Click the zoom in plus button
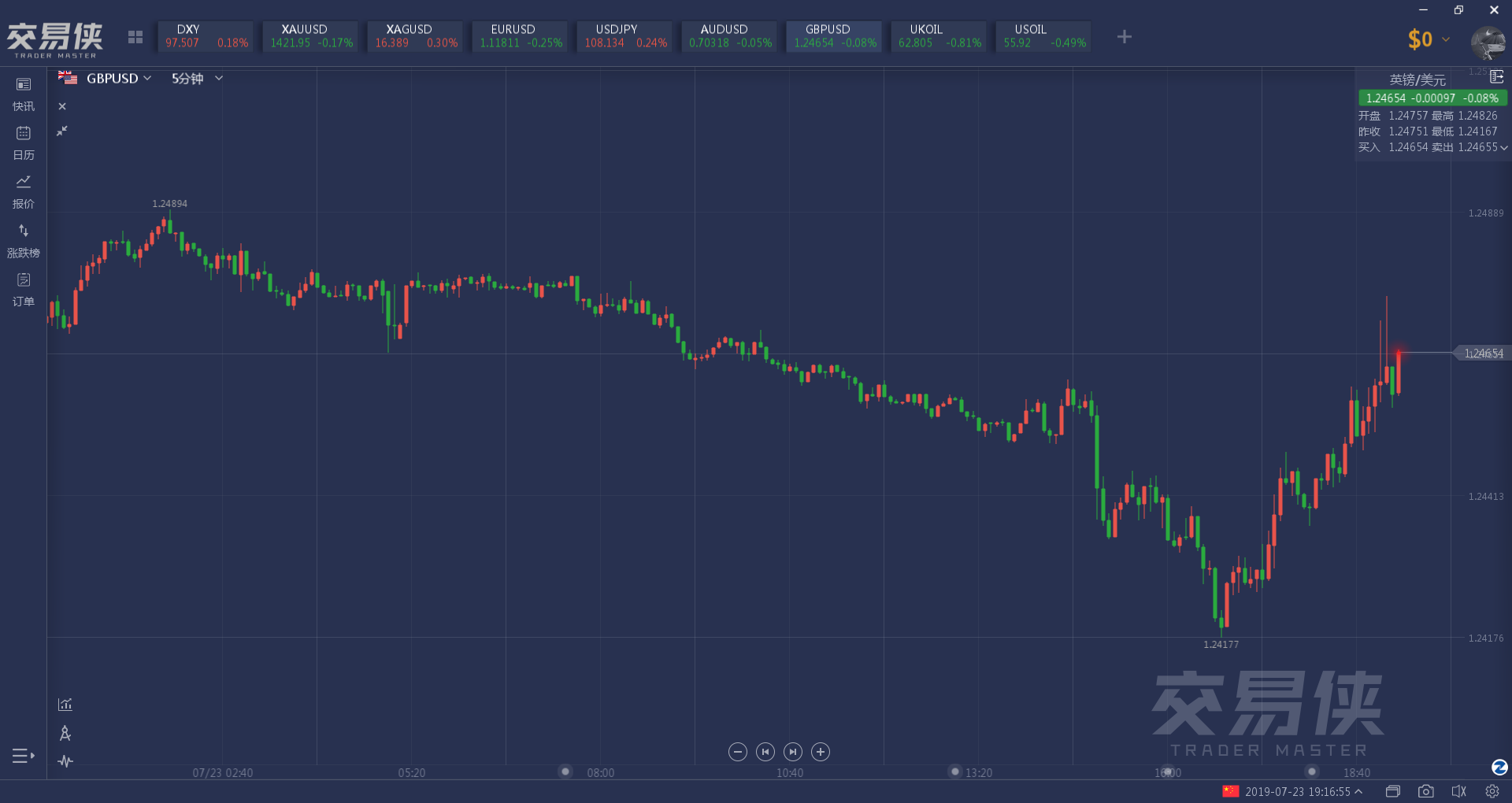The width and height of the screenshot is (1512, 803). coord(821,752)
